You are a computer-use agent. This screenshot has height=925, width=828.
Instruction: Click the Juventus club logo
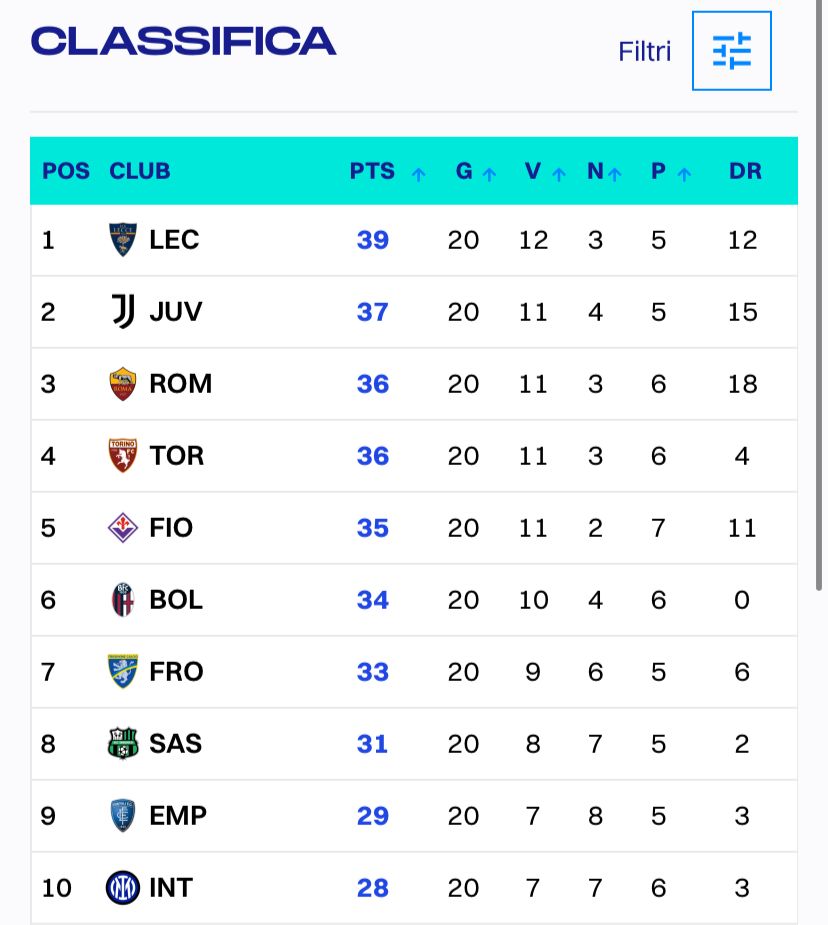pos(122,312)
